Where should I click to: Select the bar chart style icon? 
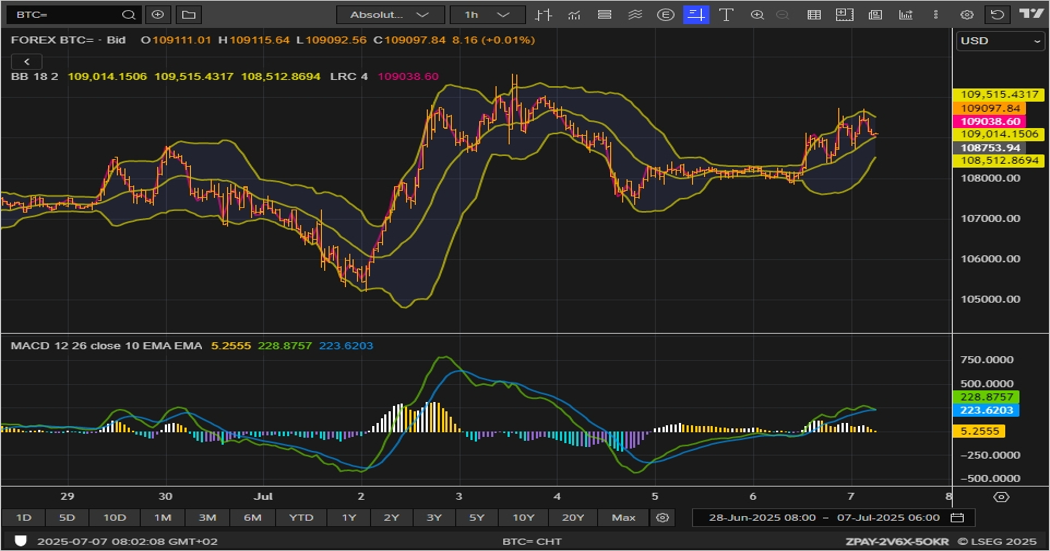coord(543,14)
